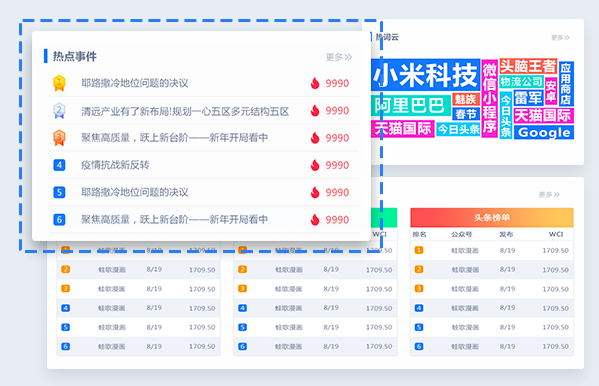The height and width of the screenshot is (386, 599).
Task: Expand 更多 in the word cloud panel
Action: [560, 37]
